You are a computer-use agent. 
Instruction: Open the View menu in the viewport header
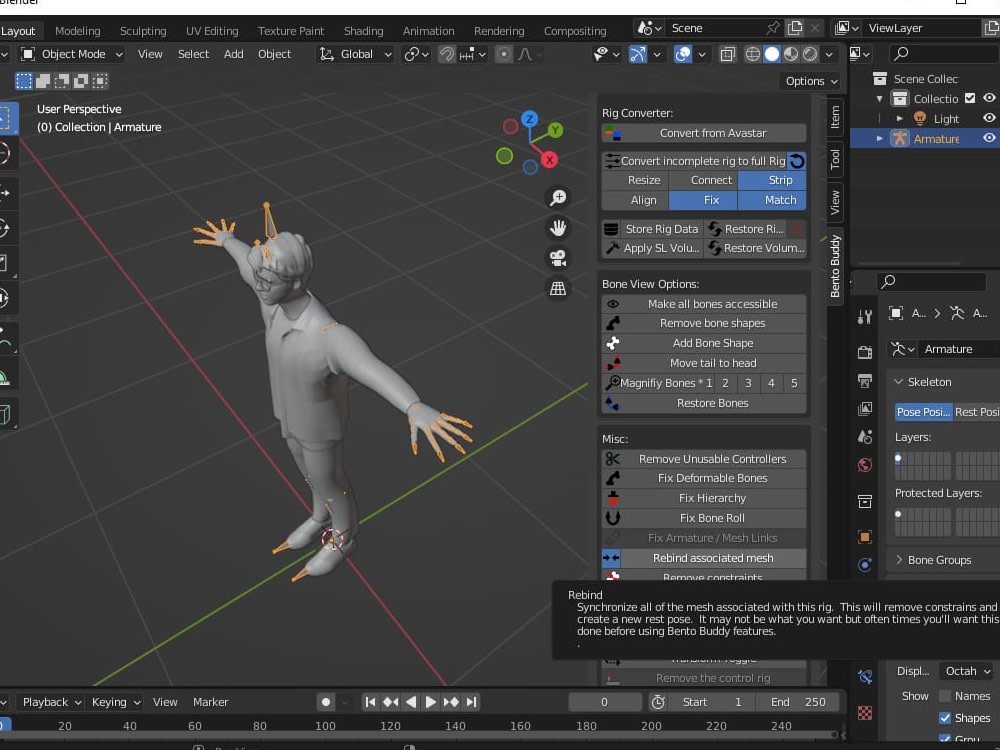click(149, 54)
